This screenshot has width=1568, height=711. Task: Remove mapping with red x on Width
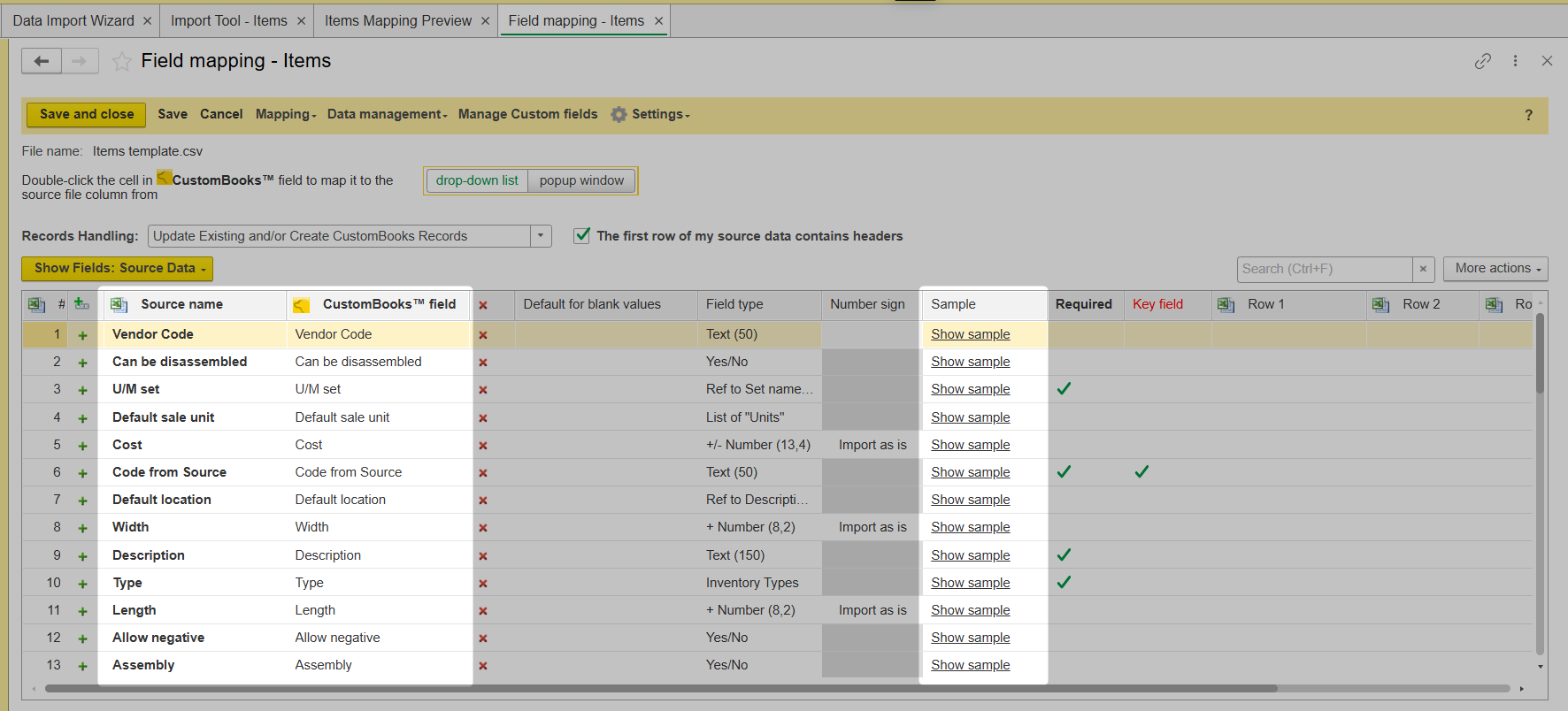click(x=483, y=528)
